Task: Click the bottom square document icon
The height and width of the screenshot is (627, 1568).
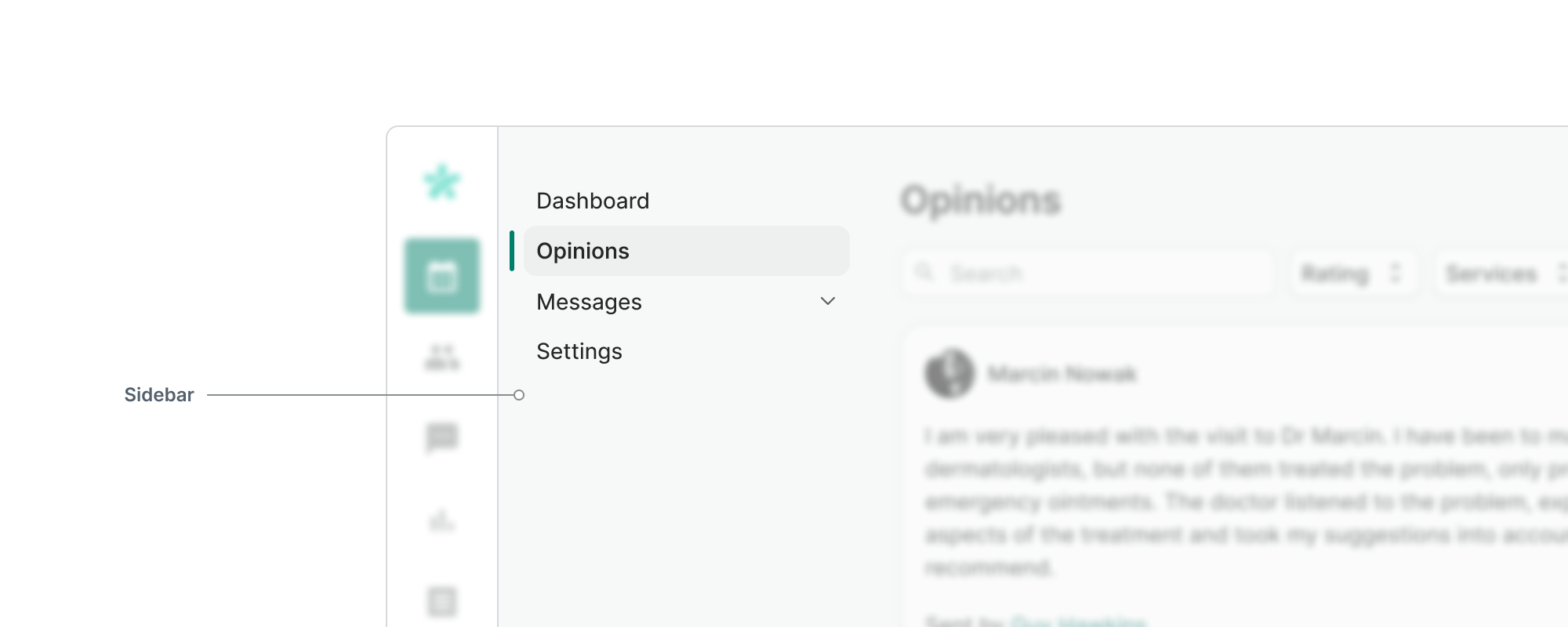Action: (442, 601)
